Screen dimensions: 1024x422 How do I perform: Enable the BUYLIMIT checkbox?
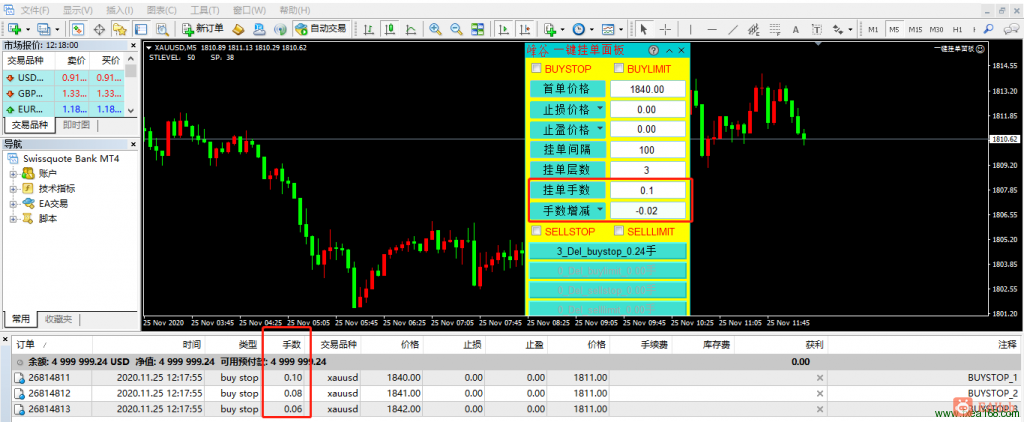tap(618, 69)
